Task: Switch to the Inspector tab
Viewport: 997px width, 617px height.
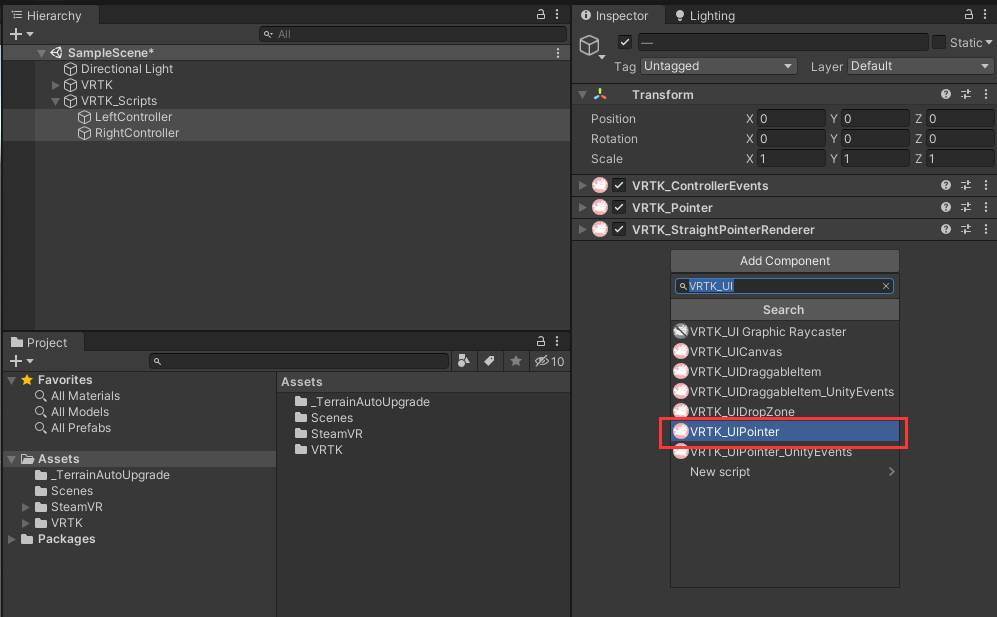Action: click(x=614, y=15)
